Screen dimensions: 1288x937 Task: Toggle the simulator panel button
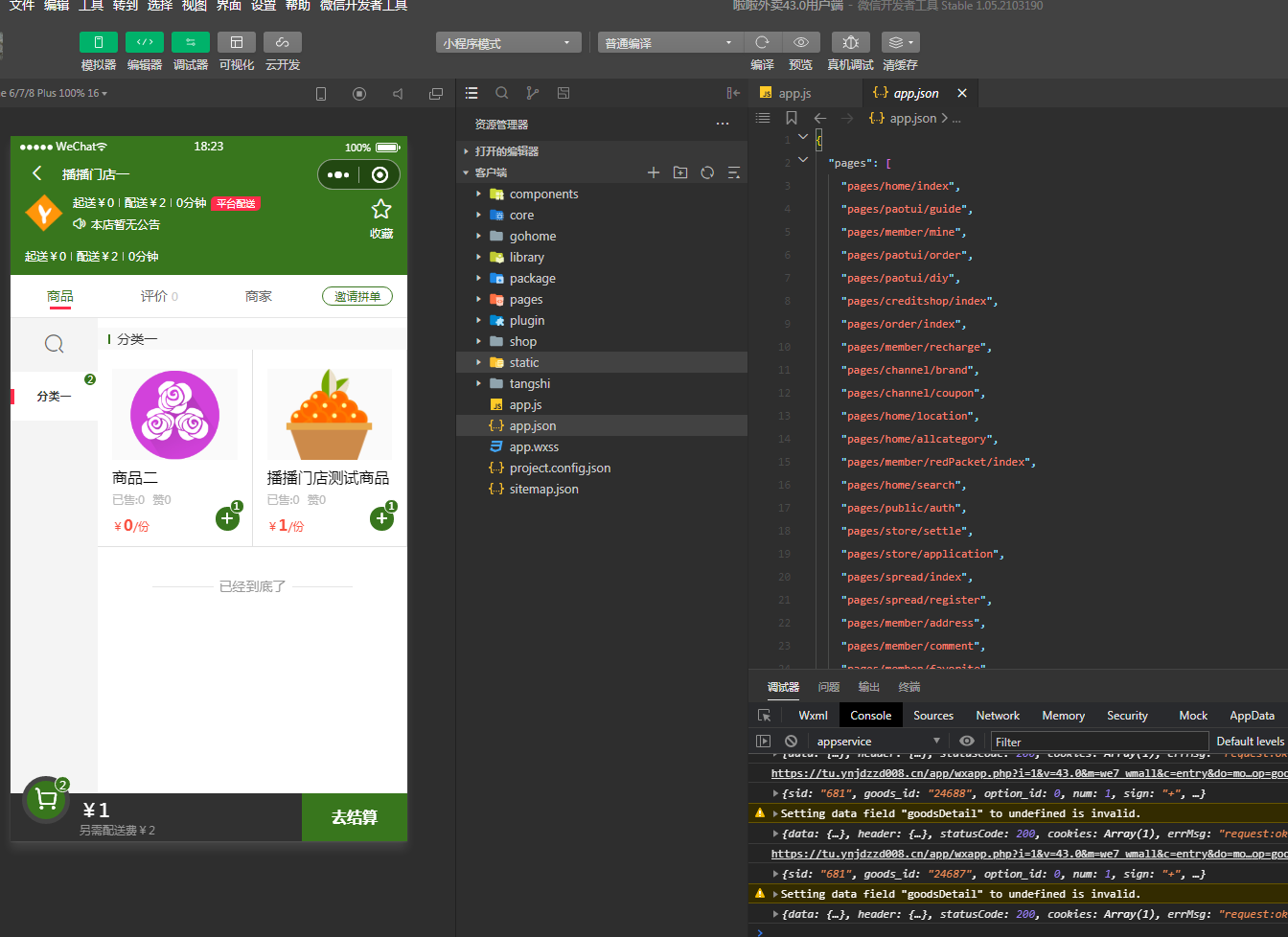coord(99,42)
